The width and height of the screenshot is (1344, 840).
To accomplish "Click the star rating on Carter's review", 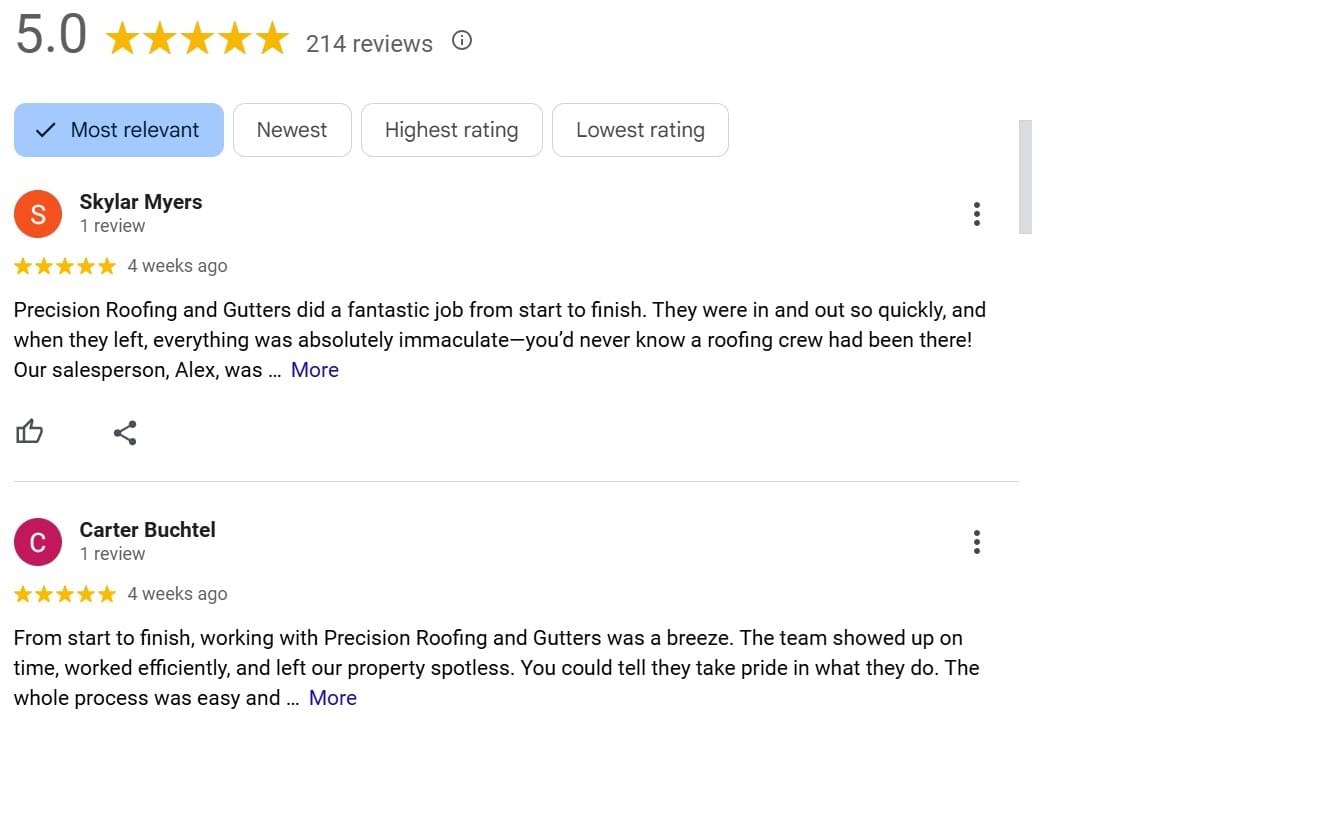I will [x=65, y=594].
